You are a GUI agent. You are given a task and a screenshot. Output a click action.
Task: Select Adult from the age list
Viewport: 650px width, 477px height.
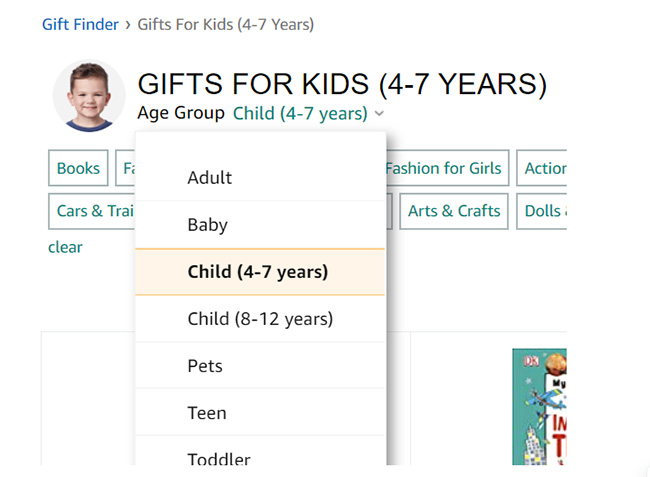[x=209, y=178]
